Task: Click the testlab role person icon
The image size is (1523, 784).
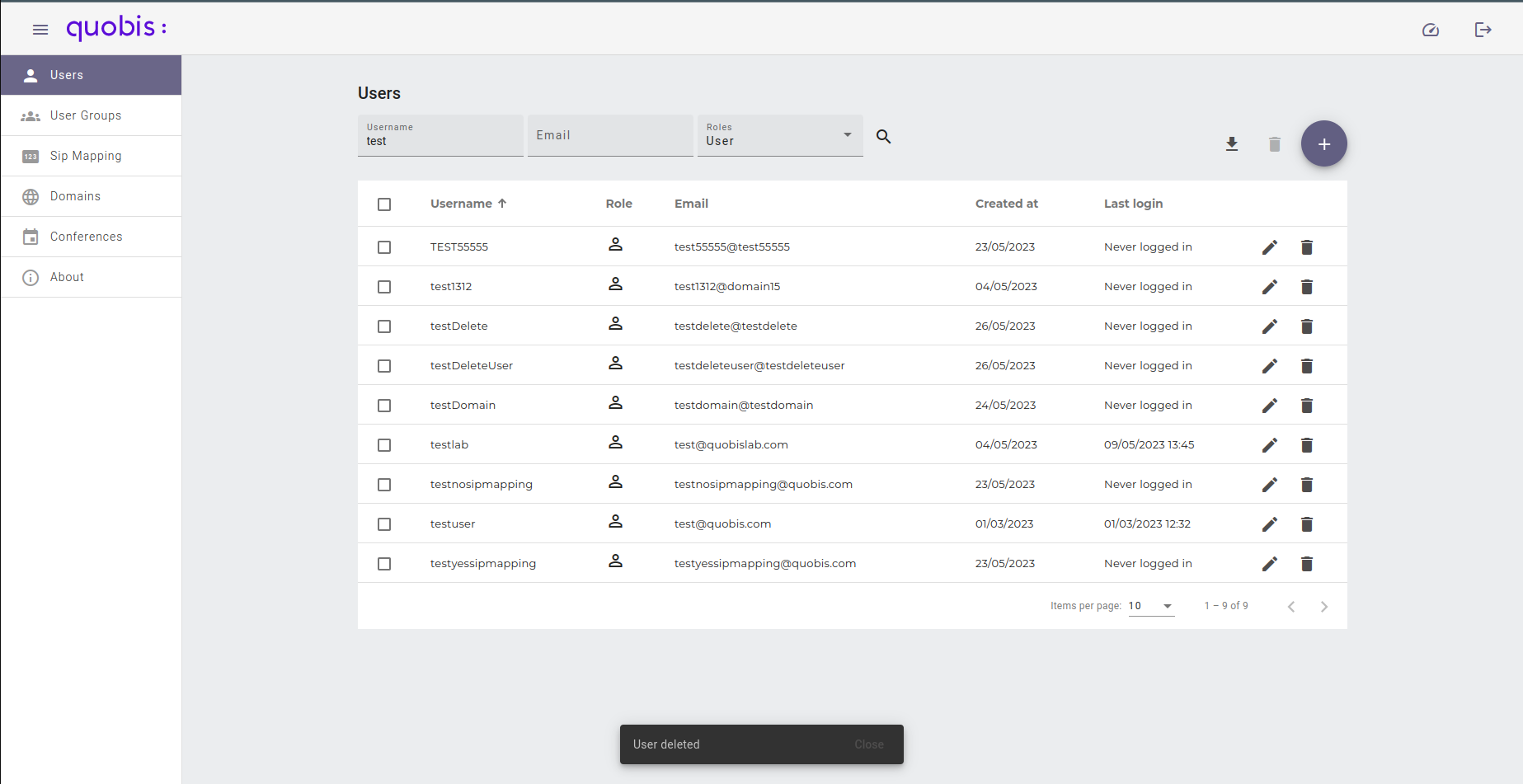Action: point(615,443)
